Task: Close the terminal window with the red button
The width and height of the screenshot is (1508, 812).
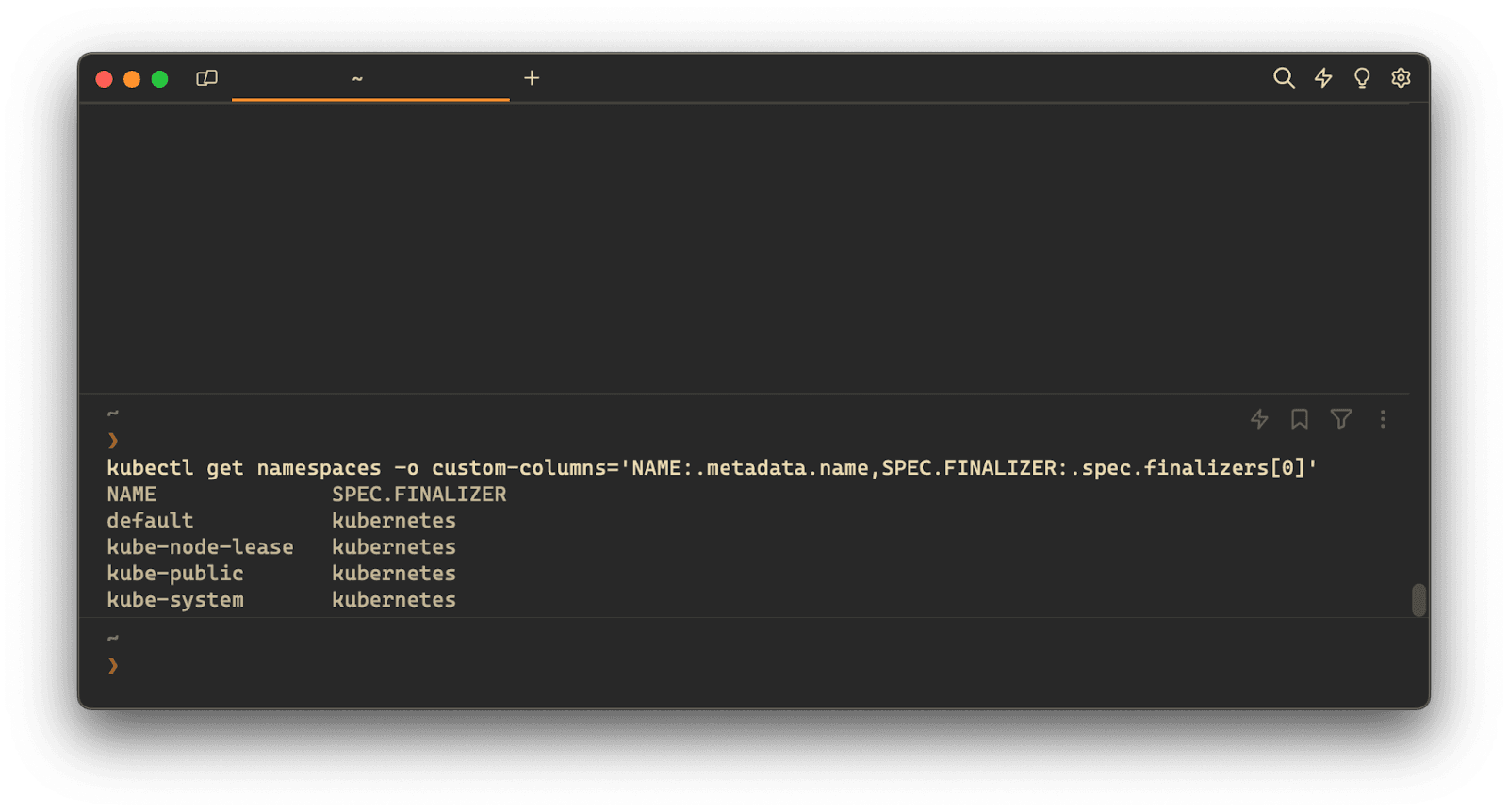Action: [x=105, y=79]
